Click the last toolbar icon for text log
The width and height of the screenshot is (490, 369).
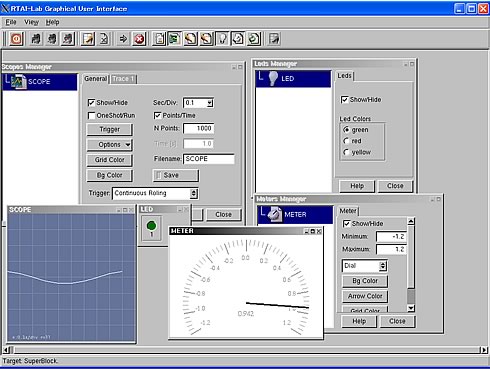click(x=274, y=39)
